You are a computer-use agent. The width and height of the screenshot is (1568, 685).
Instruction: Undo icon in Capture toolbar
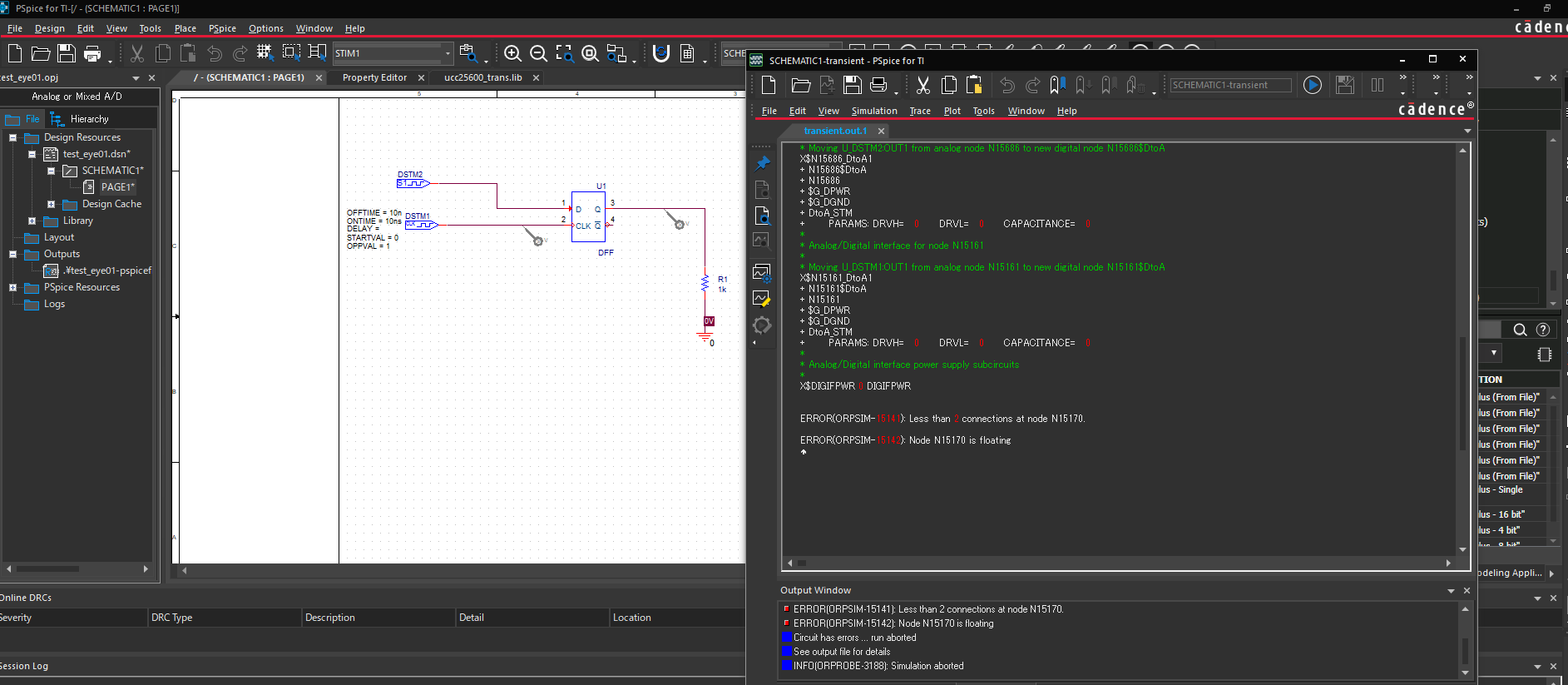pyautogui.click(x=215, y=53)
